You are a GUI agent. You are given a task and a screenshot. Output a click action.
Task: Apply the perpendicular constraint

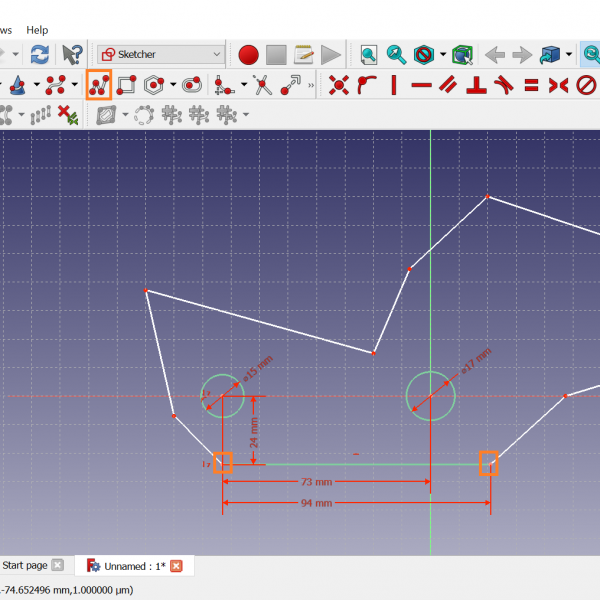pos(477,85)
